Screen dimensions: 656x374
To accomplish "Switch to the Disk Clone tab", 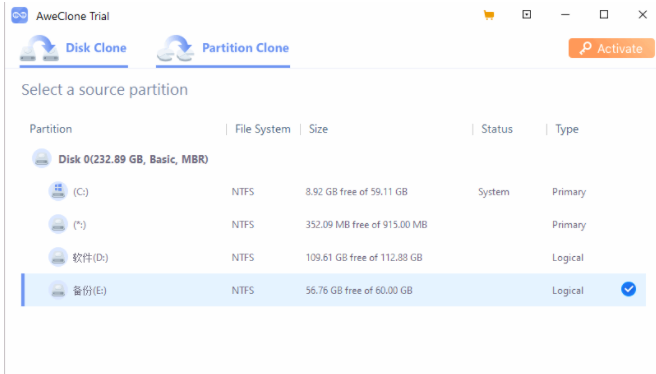I will pyautogui.click(x=74, y=50).
